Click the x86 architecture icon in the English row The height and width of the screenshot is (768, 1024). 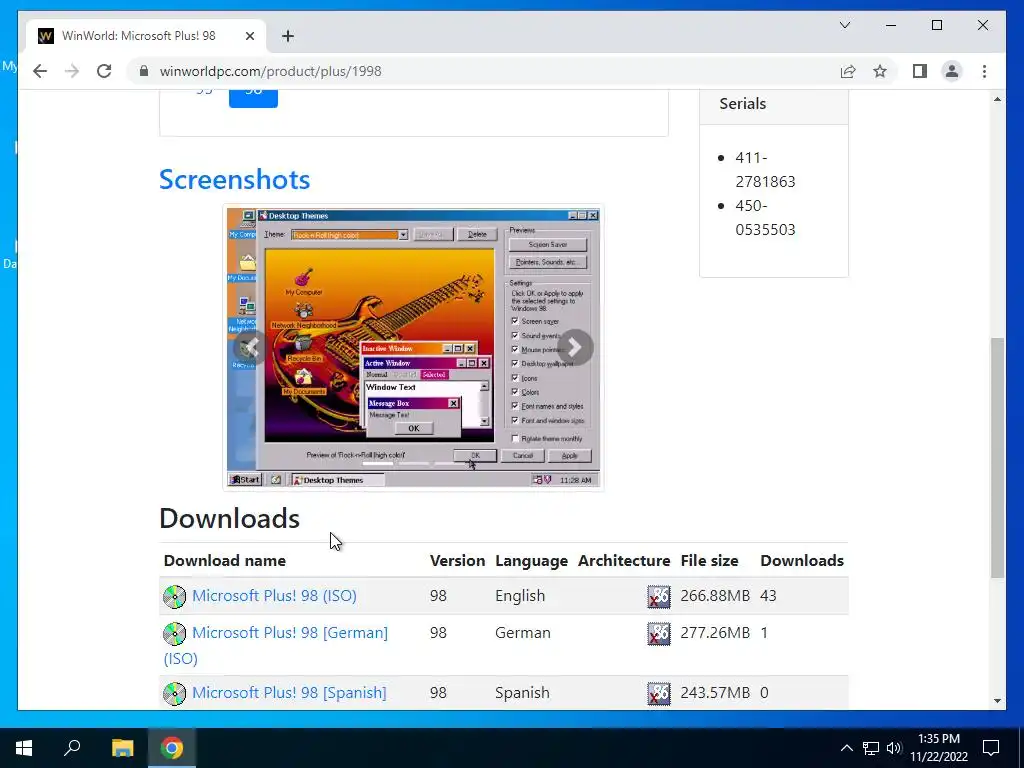point(658,597)
